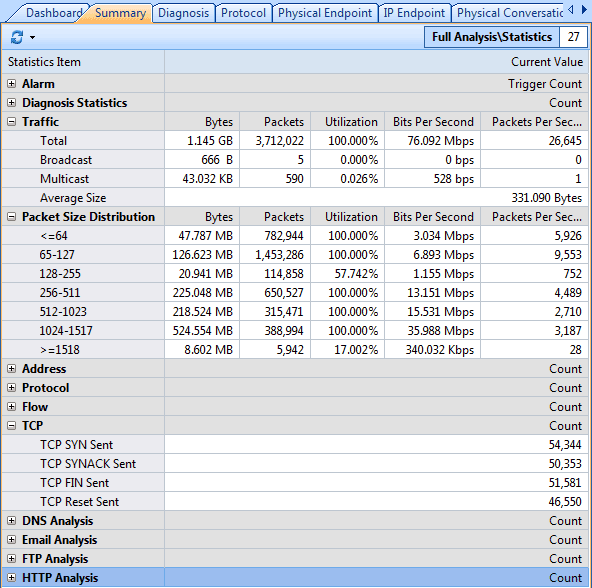
Task: Expand the DNS Analysis section
Action: (x=12, y=520)
